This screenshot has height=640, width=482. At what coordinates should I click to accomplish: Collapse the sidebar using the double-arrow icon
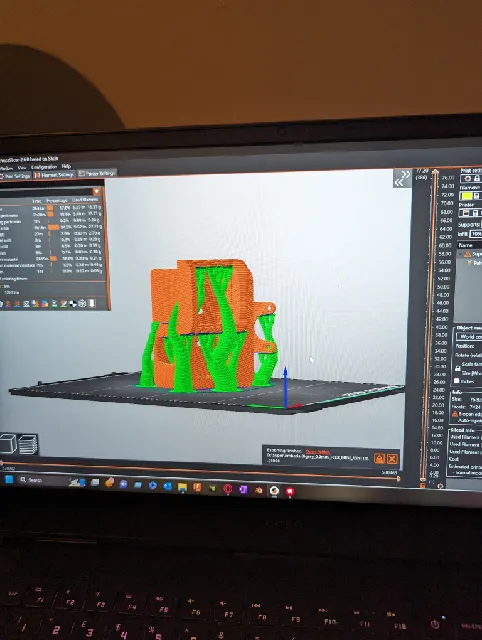point(402,178)
